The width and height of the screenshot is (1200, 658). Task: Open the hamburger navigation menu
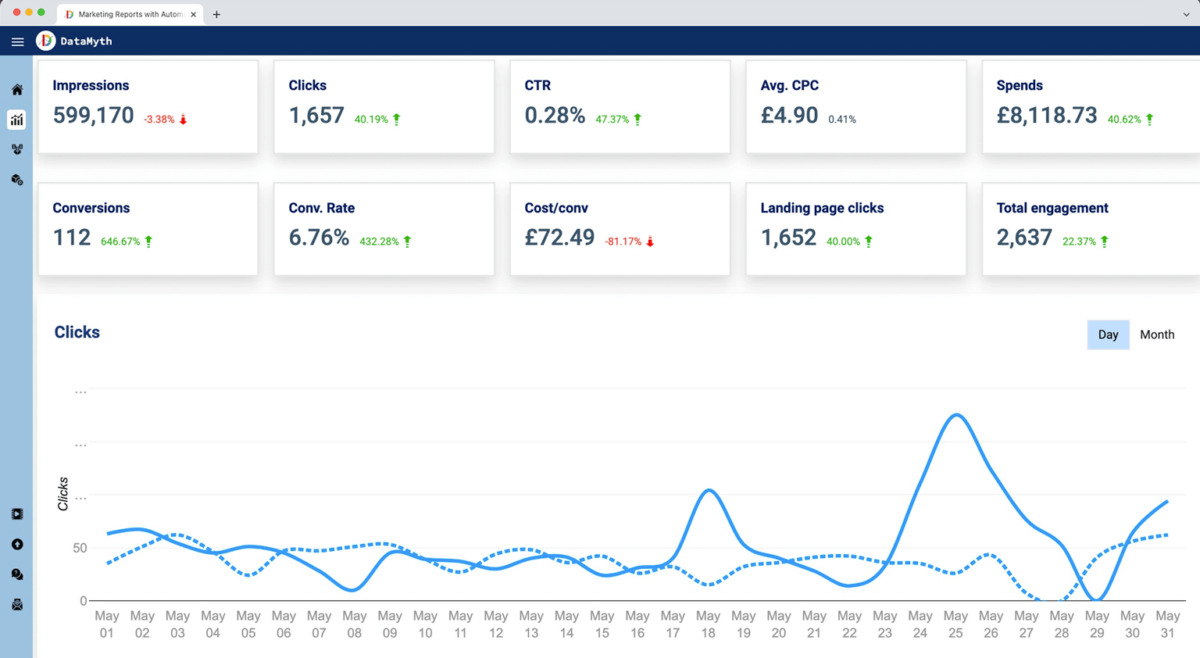click(16, 41)
